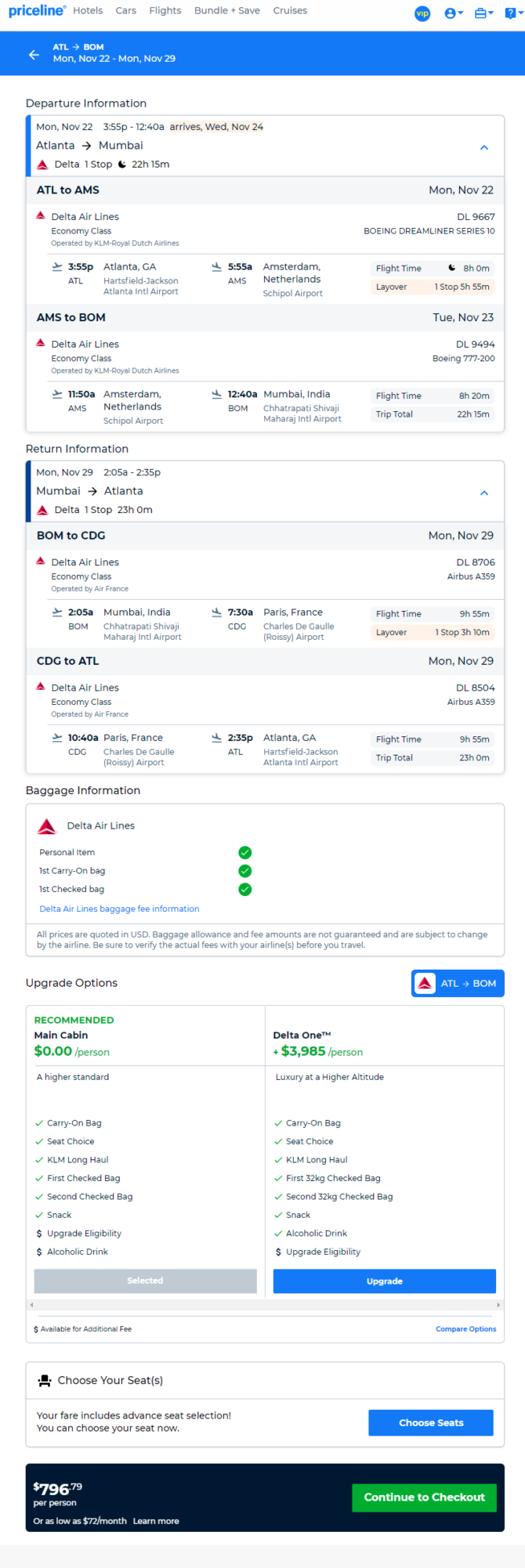This screenshot has height=1568, width=525.
Task: Click the Priceline logo
Action: pos(37,11)
